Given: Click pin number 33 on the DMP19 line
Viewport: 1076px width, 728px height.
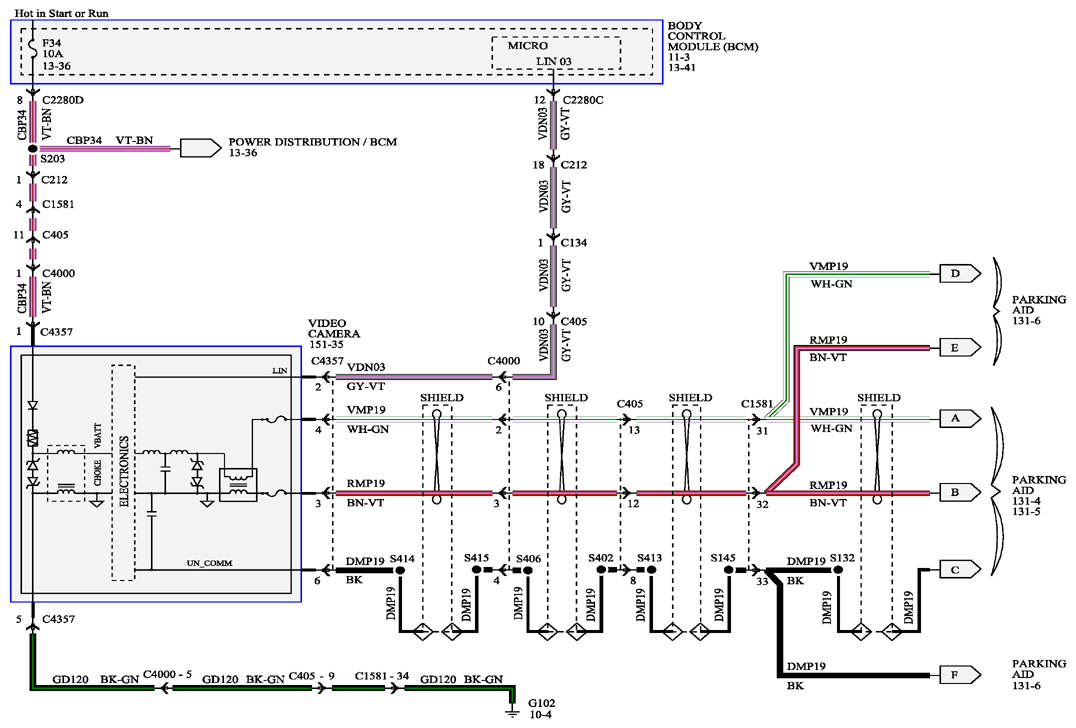Looking at the screenshot, I should 762,581.
